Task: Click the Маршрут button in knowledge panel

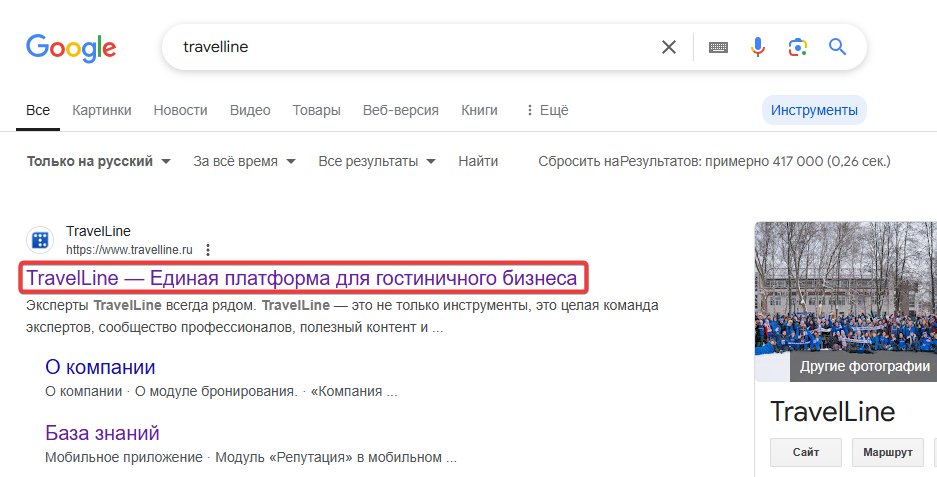Action: [x=887, y=452]
